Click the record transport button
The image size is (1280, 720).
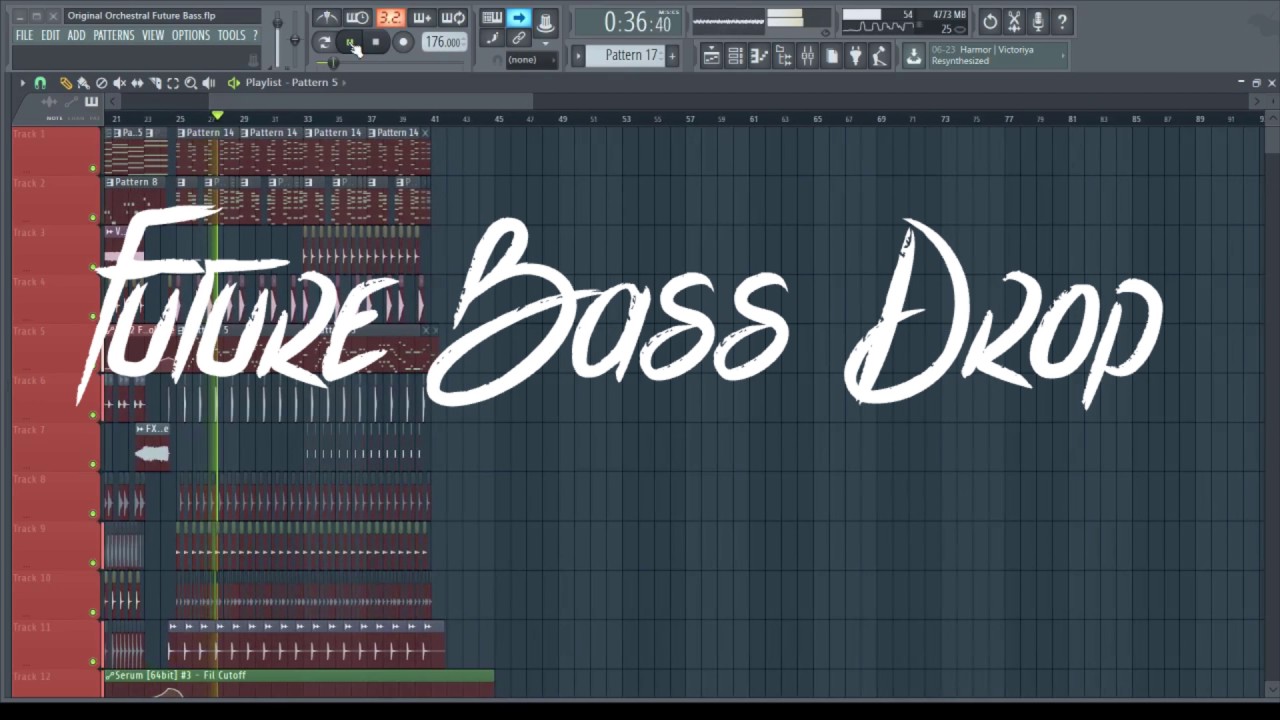point(402,42)
